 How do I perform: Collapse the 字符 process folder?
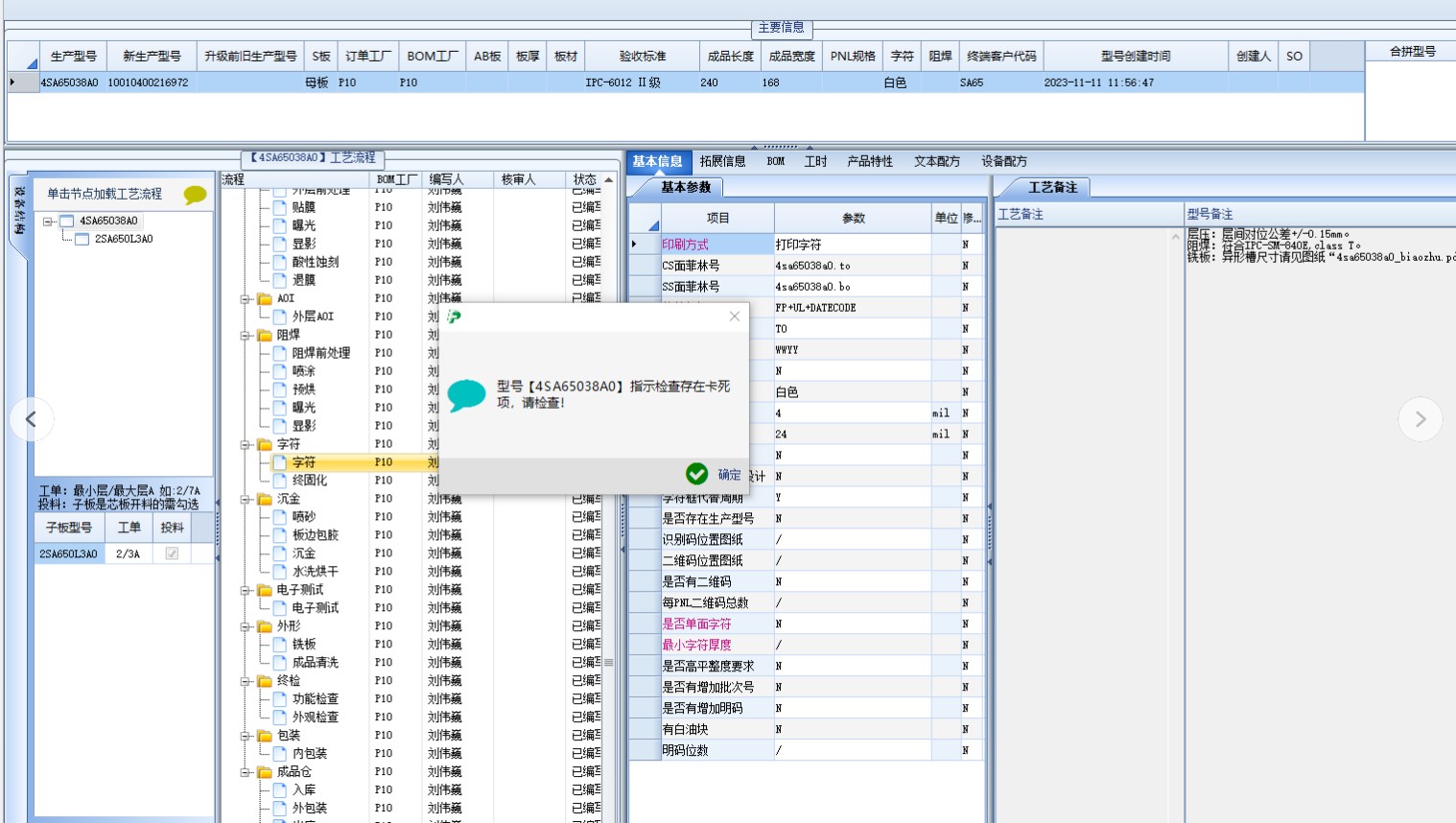click(x=246, y=444)
